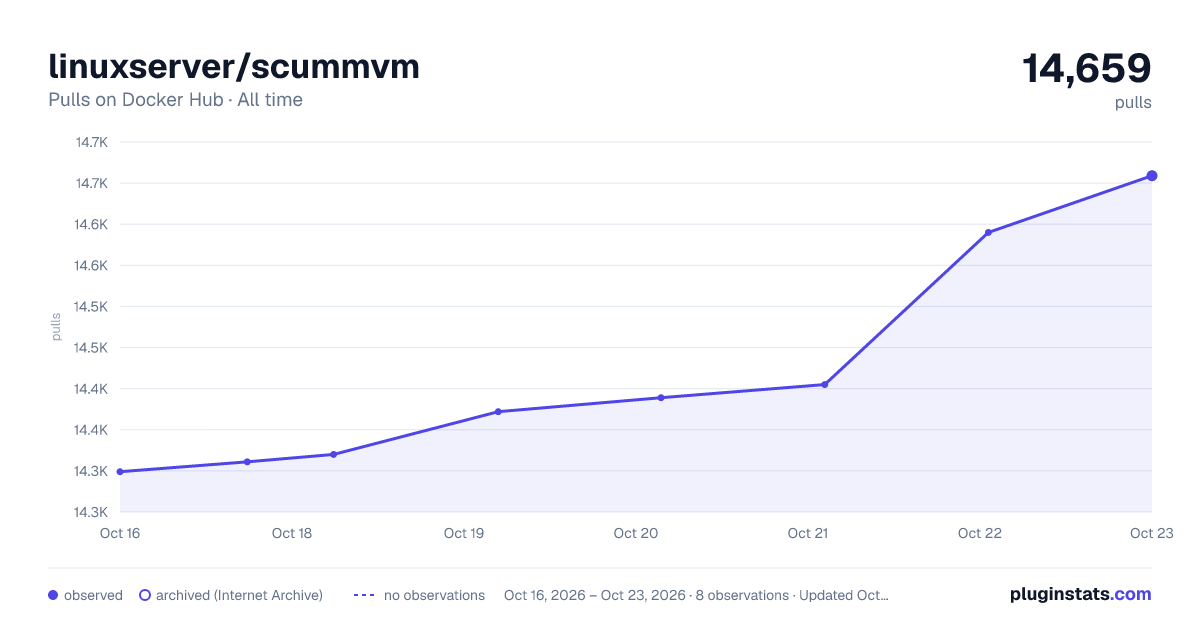The height and width of the screenshot is (630, 1200).
Task: Click the 'Pulls on Docker Hub · All time' subtitle
Action: click(x=175, y=100)
